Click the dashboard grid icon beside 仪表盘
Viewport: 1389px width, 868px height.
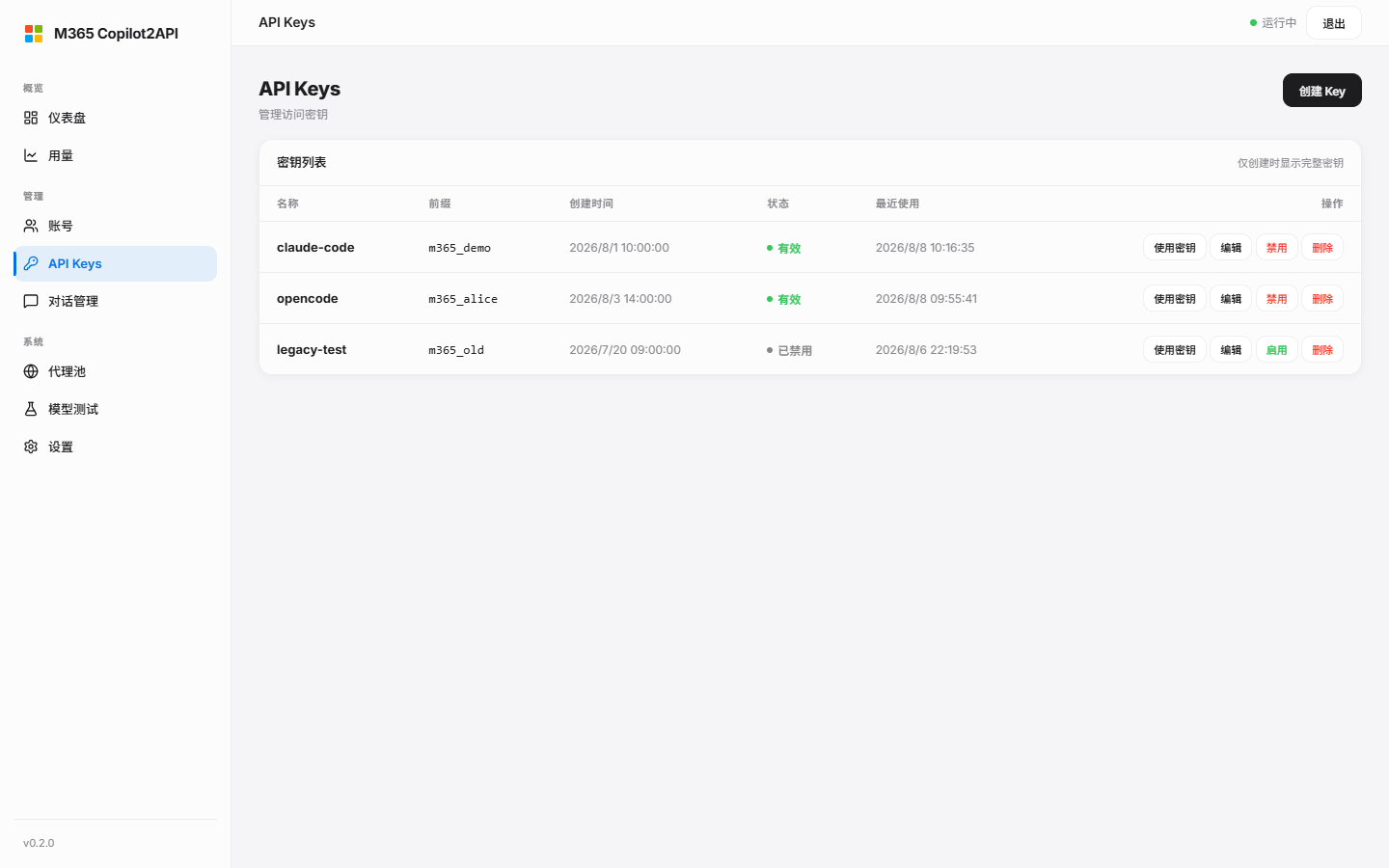pyautogui.click(x=31, y=118)
